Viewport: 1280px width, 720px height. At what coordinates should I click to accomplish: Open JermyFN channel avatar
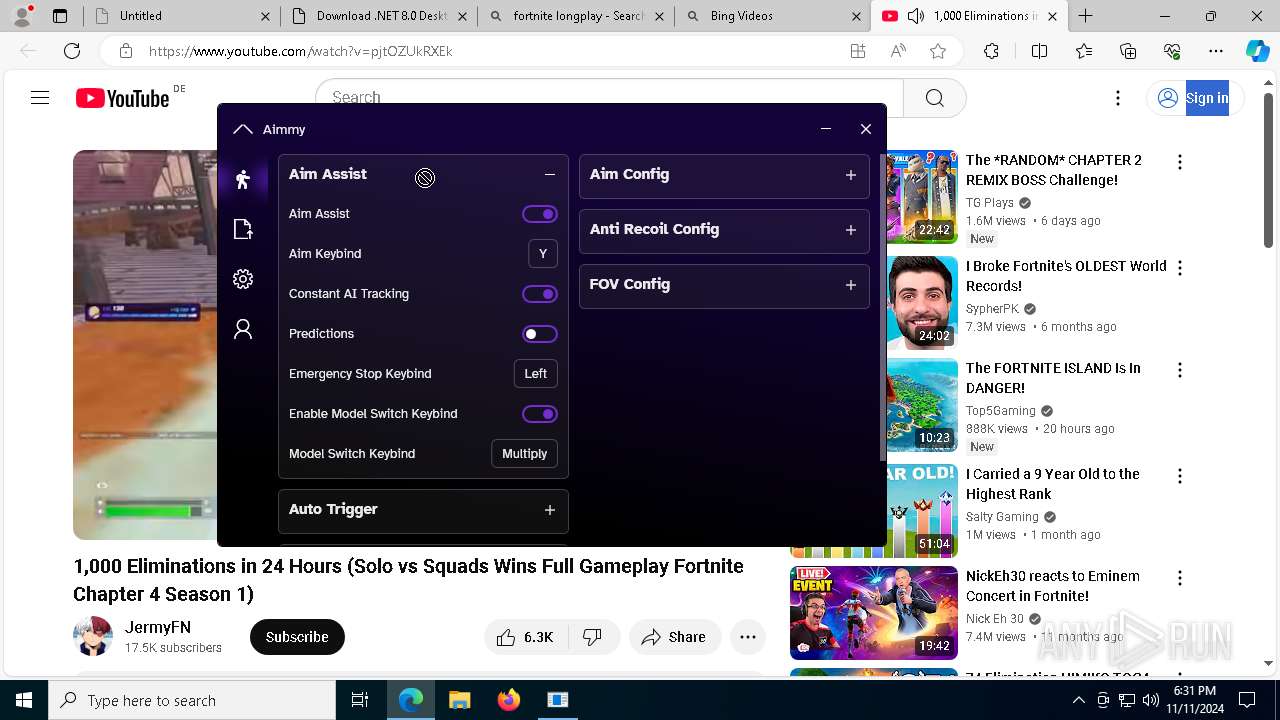tap(93, 637)
